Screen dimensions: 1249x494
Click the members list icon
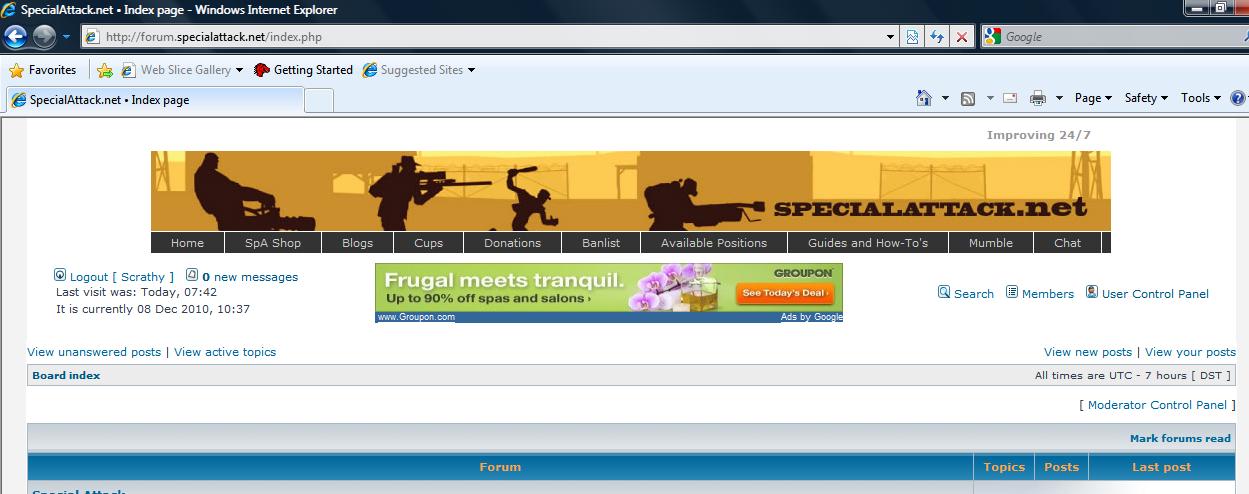1012,292
